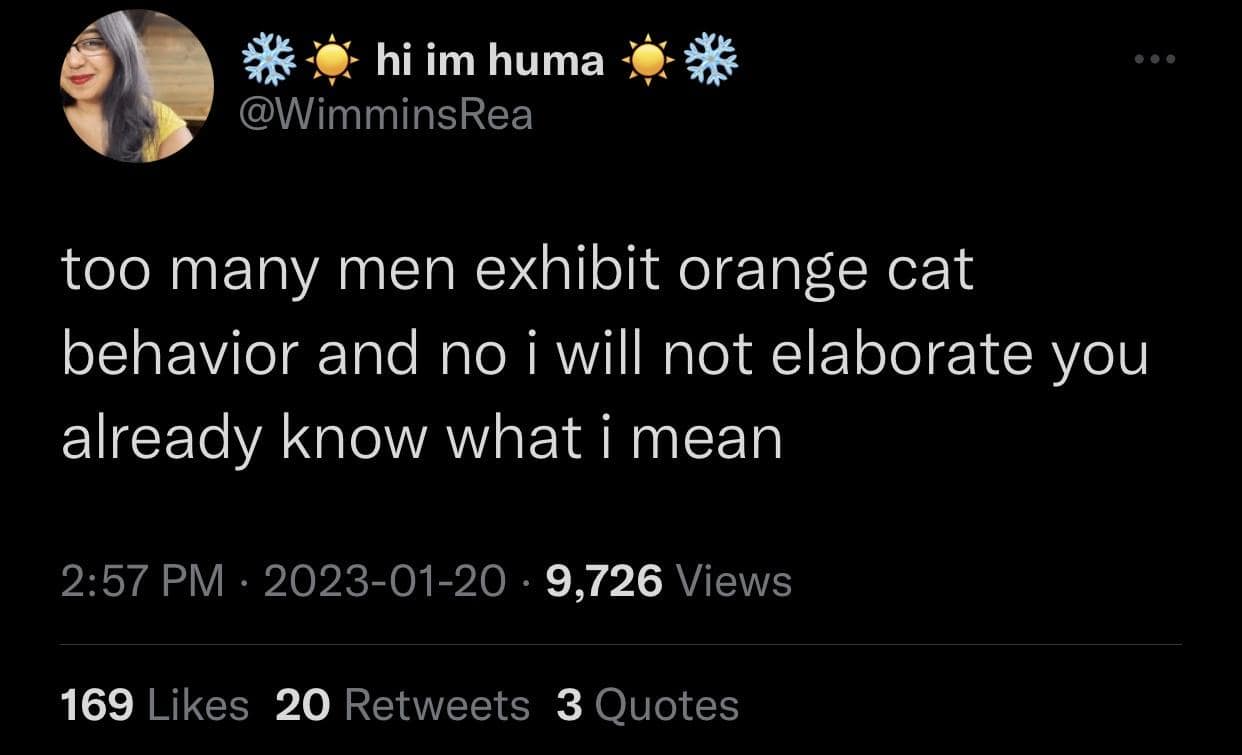The height and width of the screenshot is (755, 1242).
Task: Open the 3 Quotes list
Action: 647,705
